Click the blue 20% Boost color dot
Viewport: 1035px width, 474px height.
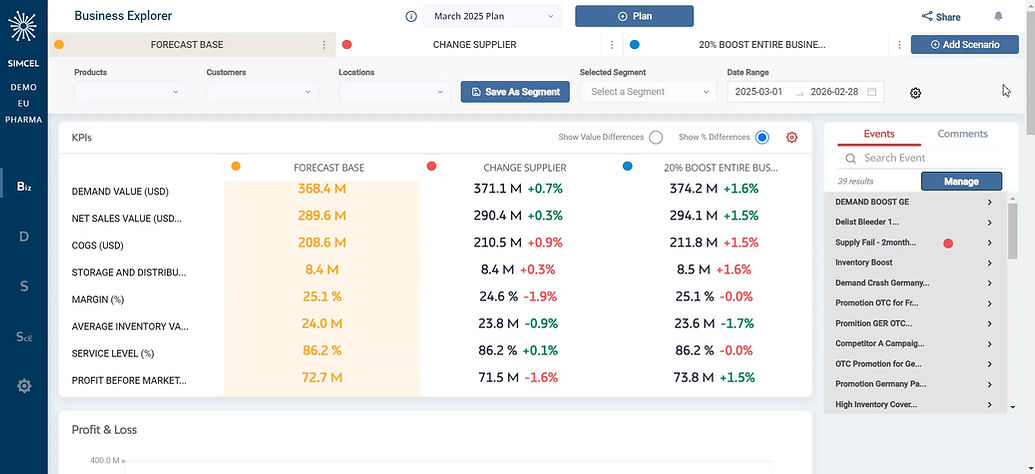pyautogui.click(x=634, y=45)
